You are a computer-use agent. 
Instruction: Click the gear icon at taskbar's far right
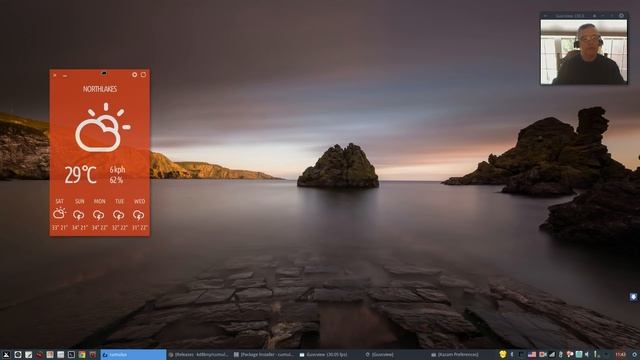click(635, 355)
